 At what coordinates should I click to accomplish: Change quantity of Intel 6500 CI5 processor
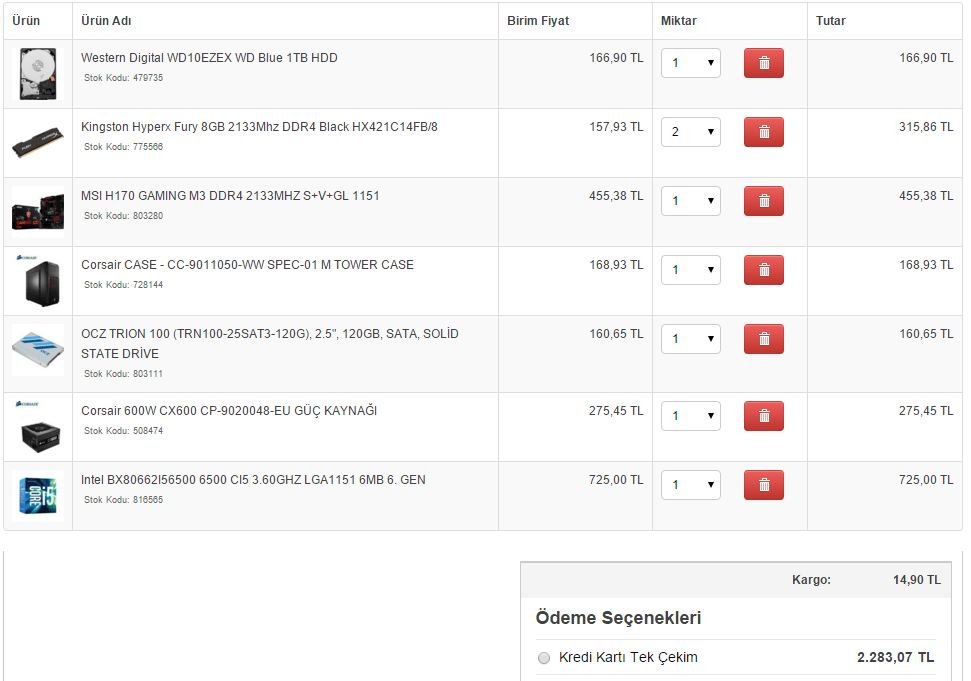click(691, 485)
